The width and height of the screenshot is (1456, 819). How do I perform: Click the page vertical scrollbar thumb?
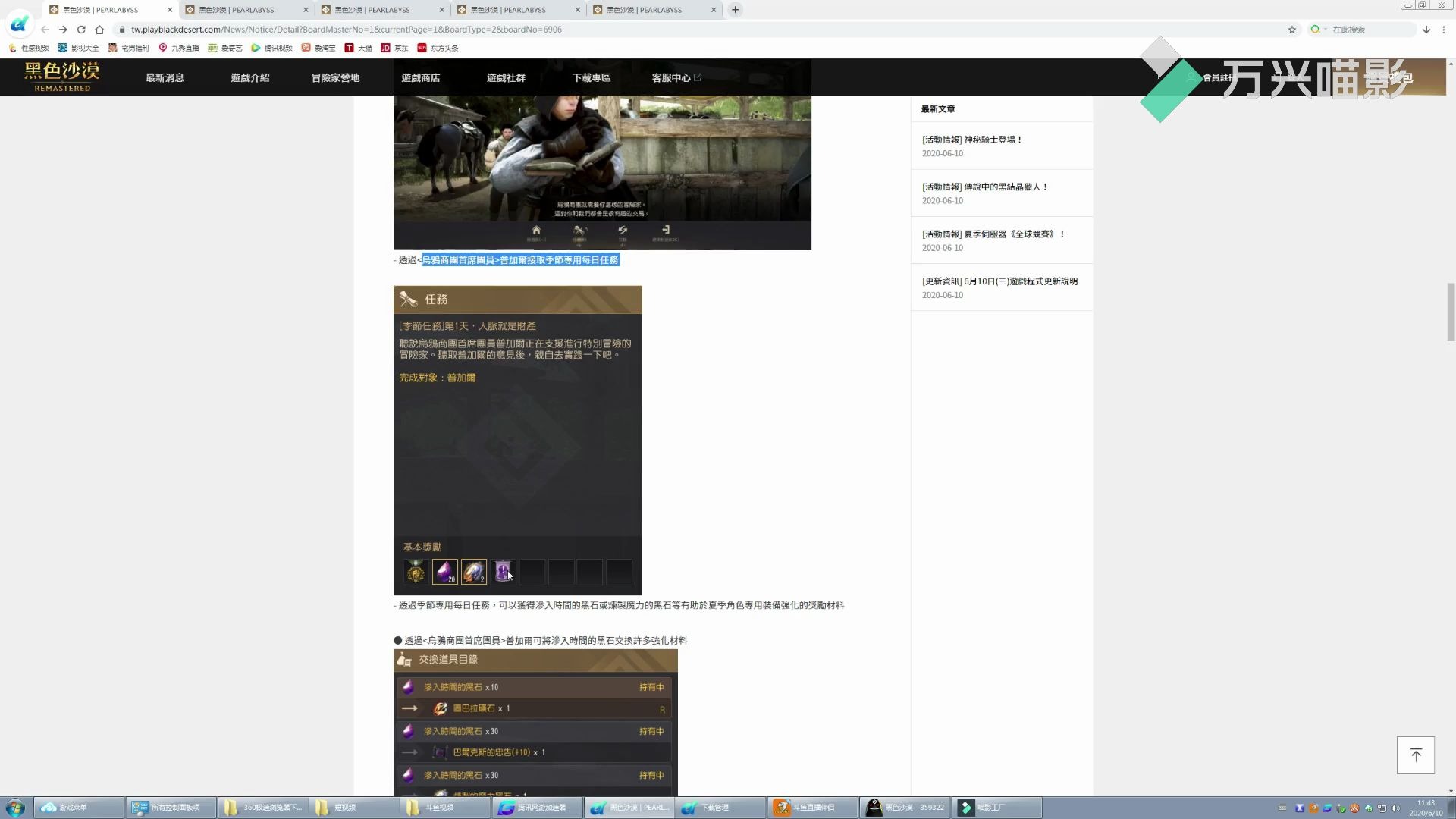point(1450,312)
